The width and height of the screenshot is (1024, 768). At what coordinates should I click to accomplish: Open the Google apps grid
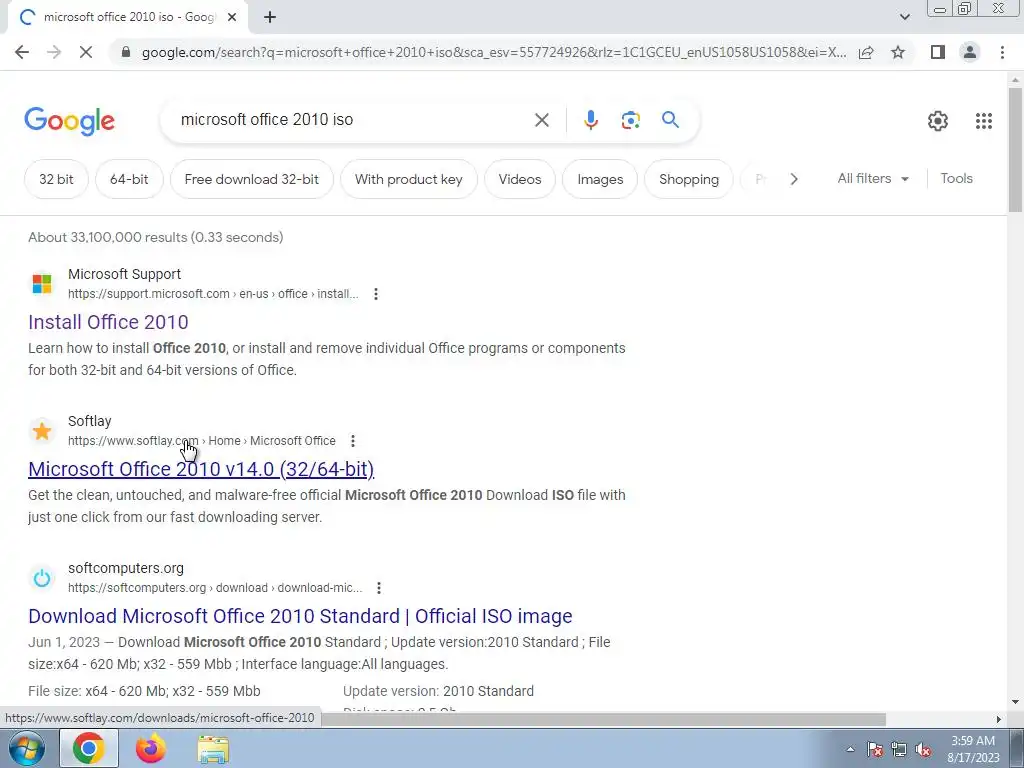984,121
